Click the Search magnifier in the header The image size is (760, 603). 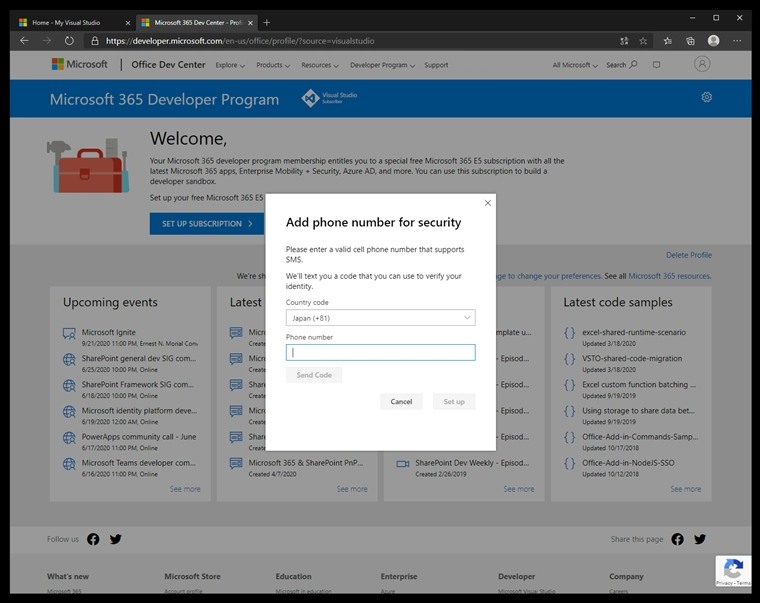(x=633, y=64)
